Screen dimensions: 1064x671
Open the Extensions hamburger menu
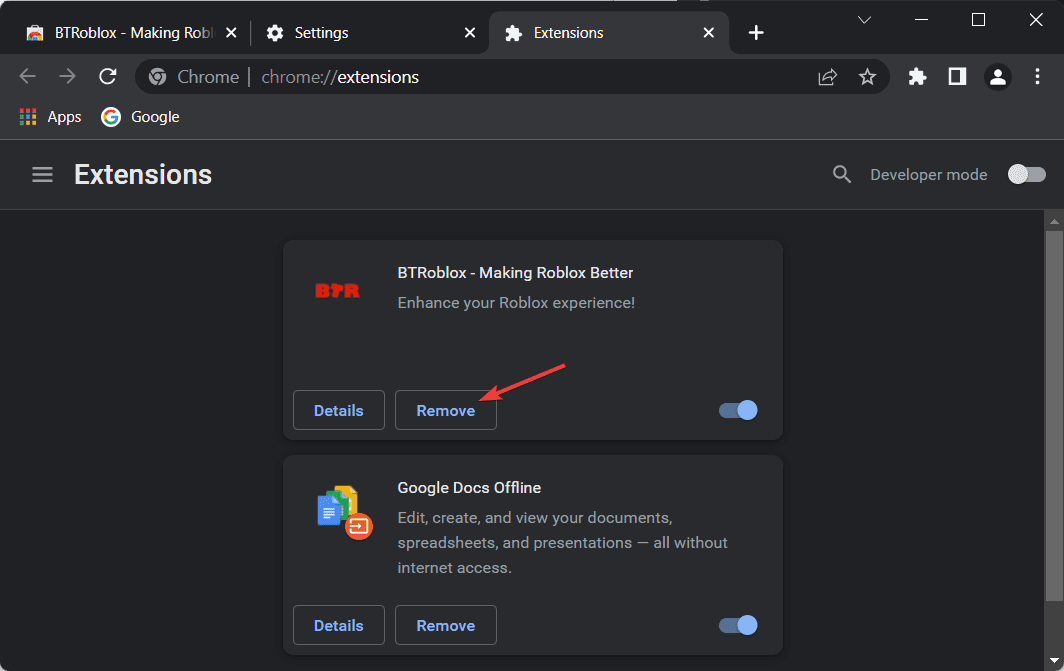click(x=42, y=174)
